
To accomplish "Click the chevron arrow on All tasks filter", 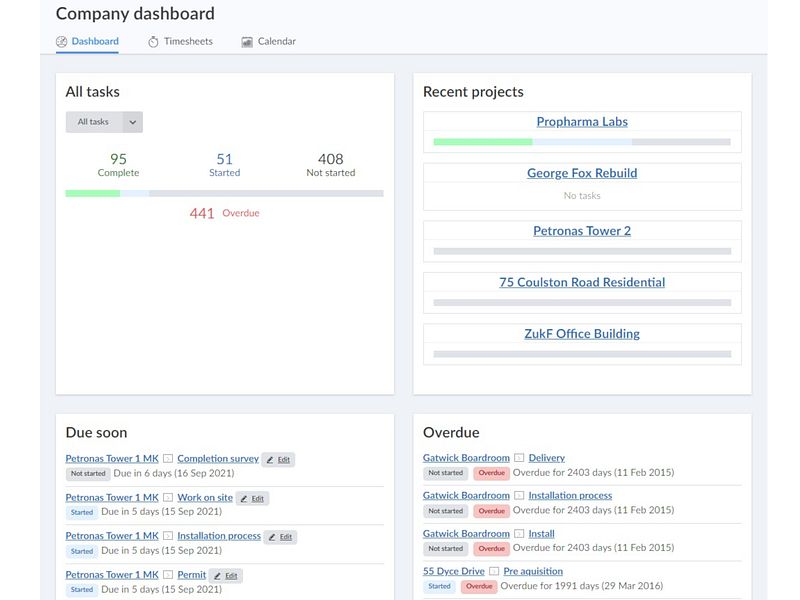I will pos(133,122).
